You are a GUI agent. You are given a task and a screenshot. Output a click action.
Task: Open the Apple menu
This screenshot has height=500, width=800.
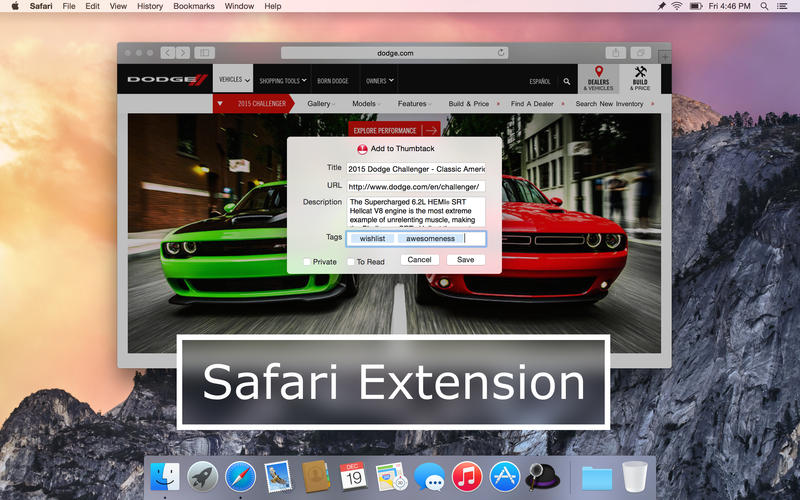(x=15, y=6)
